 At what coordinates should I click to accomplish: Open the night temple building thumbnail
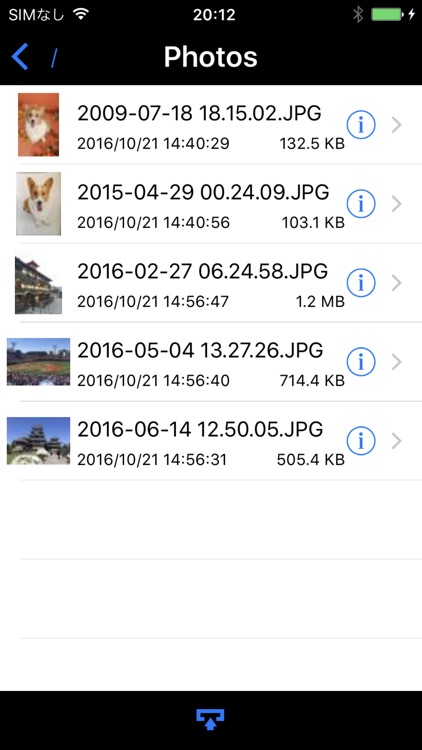[38, 283]
